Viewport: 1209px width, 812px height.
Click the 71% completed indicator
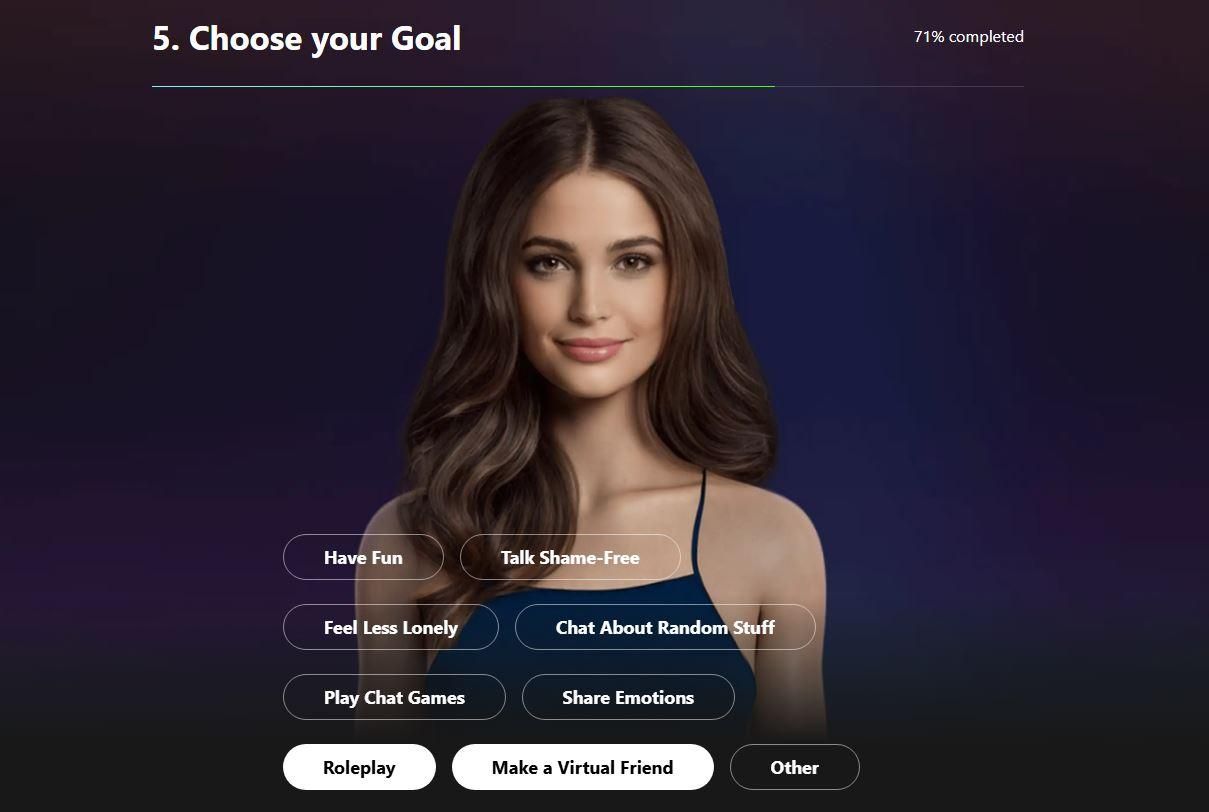(969, 36)
